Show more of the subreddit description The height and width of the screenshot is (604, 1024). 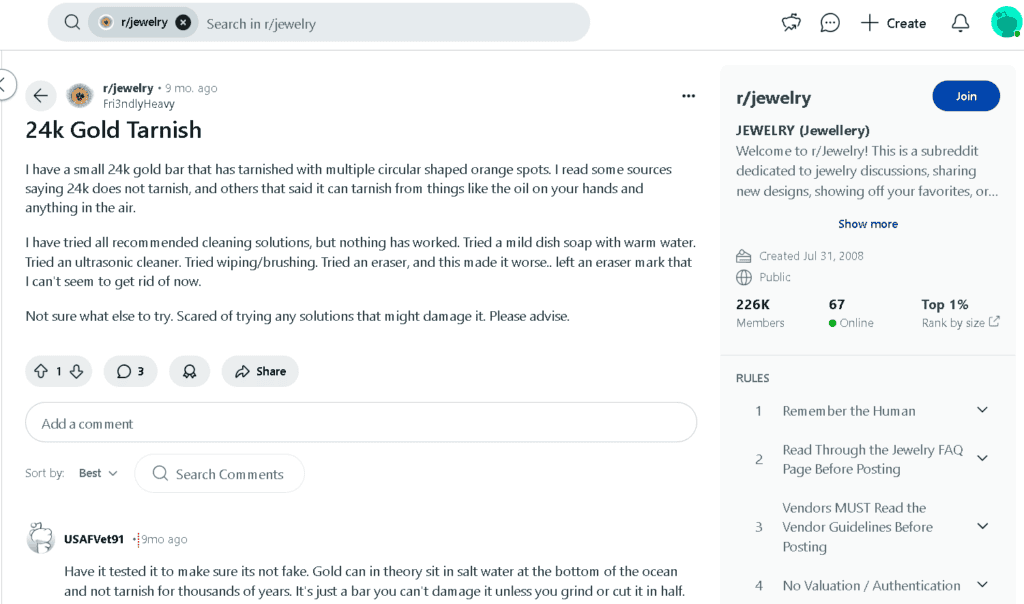coord(868,224)
